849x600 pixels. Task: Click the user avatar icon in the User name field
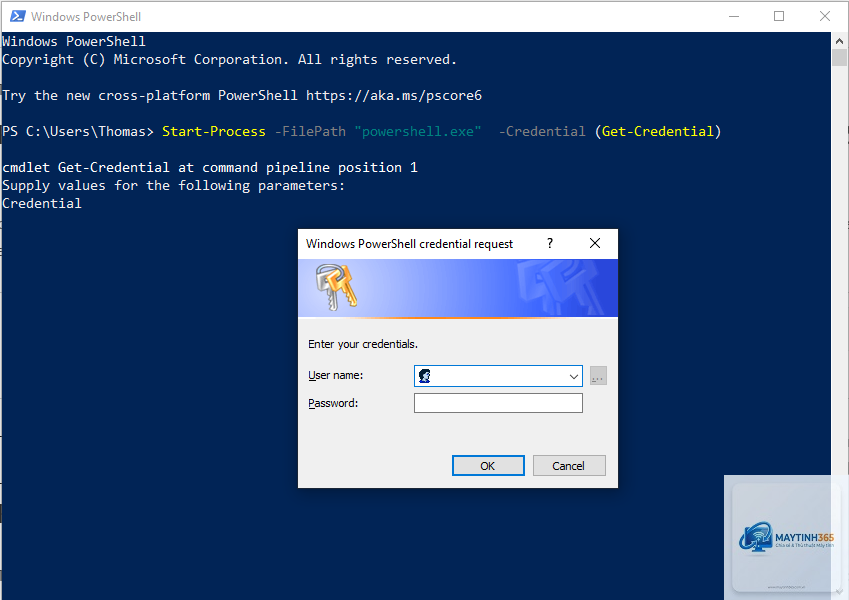pos(424,376)
